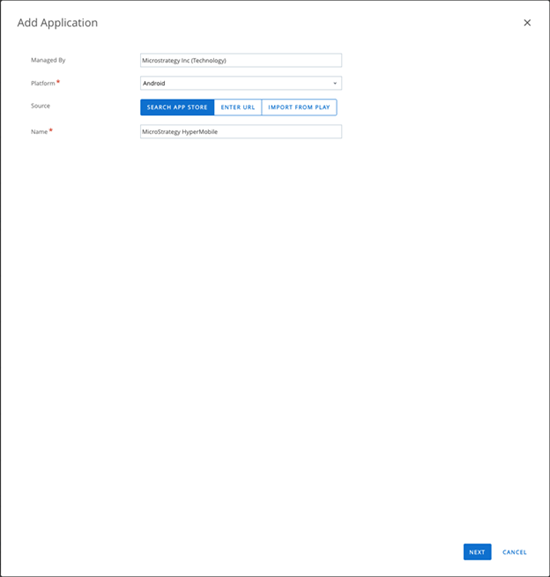
Task: Click the Name field label
Action: coord(39,132)
